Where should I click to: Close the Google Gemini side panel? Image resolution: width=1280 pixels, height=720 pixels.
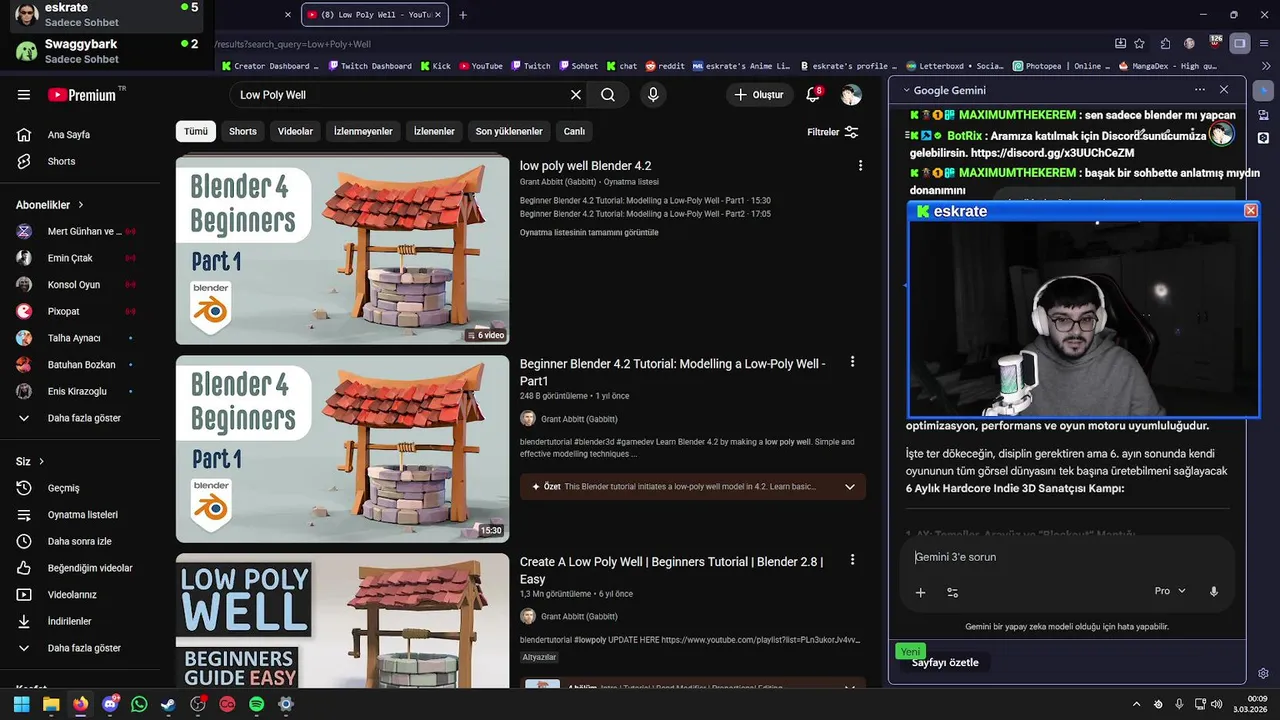click(1224, 90)
